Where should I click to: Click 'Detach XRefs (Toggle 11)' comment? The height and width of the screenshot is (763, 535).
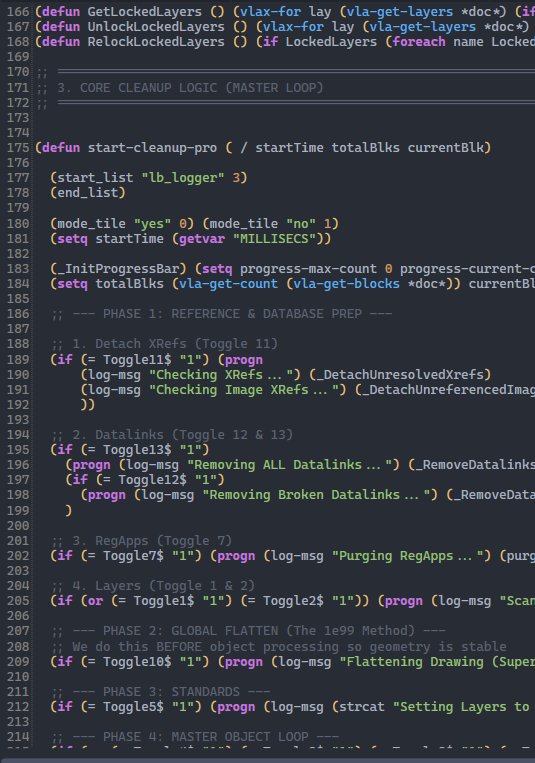pyautogui.click(x=186, y=344)
